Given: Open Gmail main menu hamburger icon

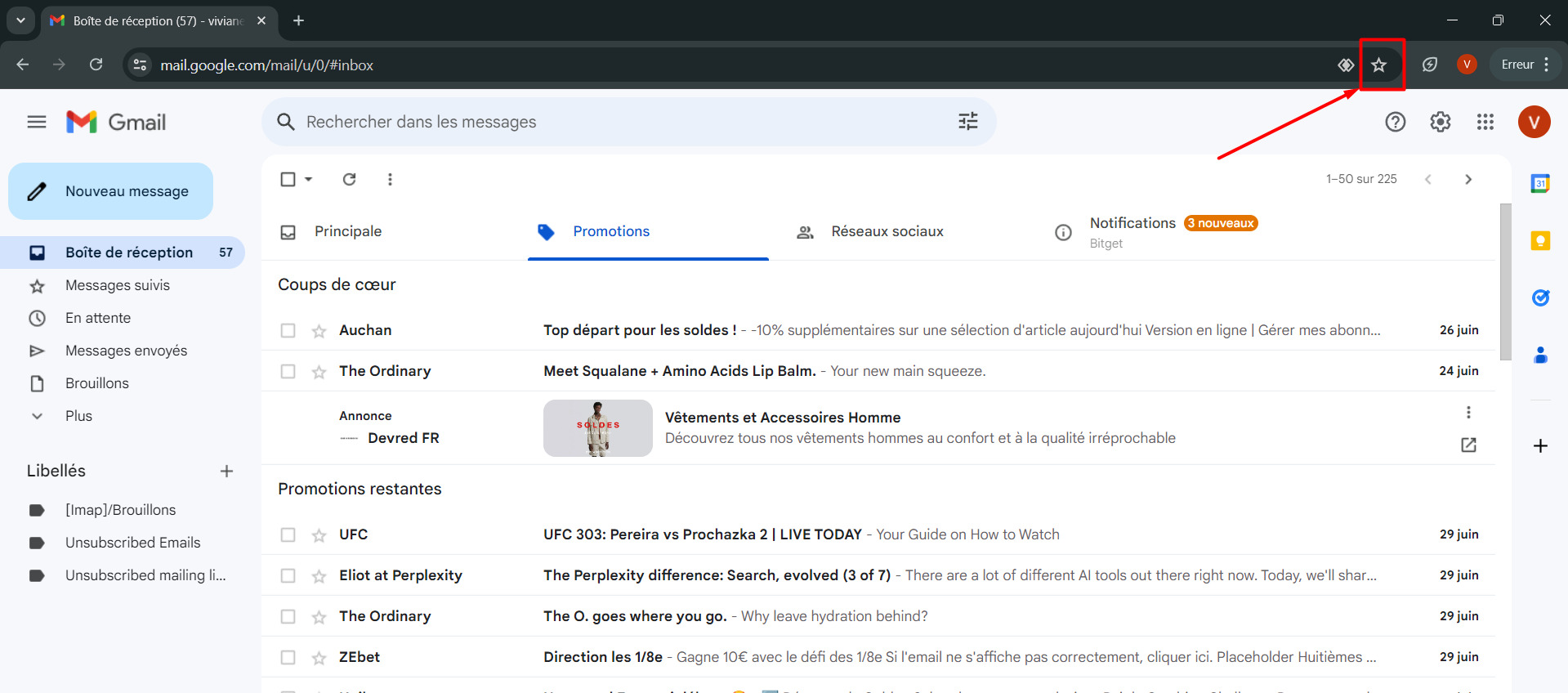Looking at the screenshot, I should [x=37, y=122].
